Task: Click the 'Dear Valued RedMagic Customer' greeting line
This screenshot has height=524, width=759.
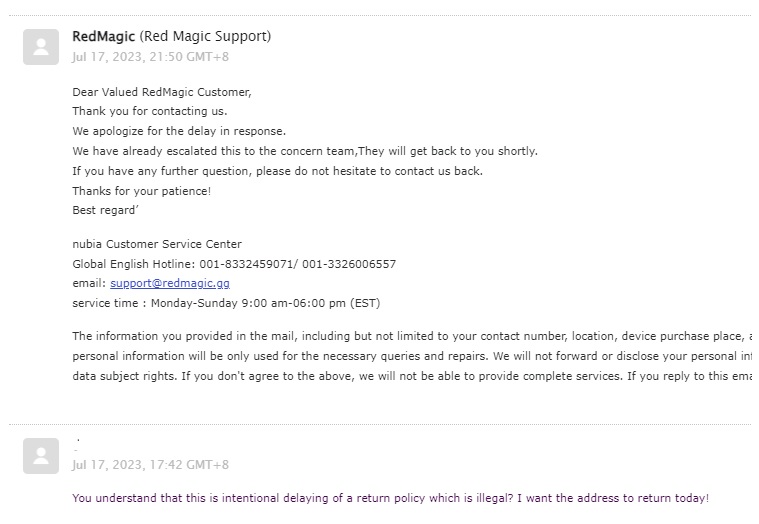Action: click(162, 92)
